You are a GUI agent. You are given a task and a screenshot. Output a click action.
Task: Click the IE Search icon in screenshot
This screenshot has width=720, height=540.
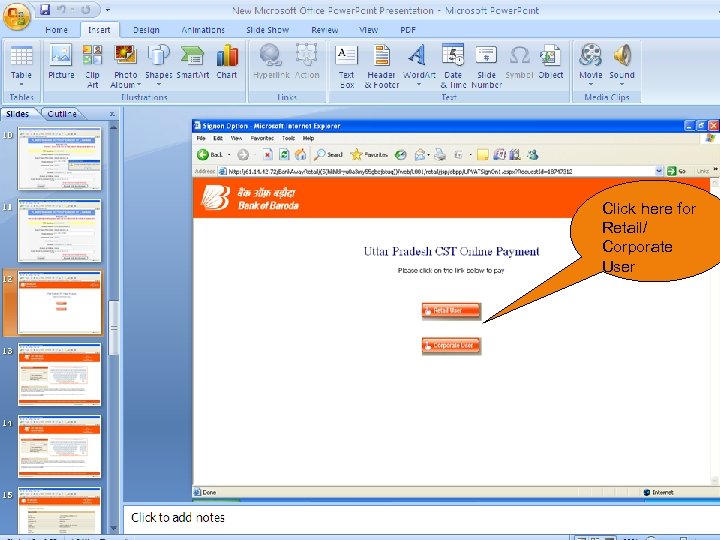[328, 155]
